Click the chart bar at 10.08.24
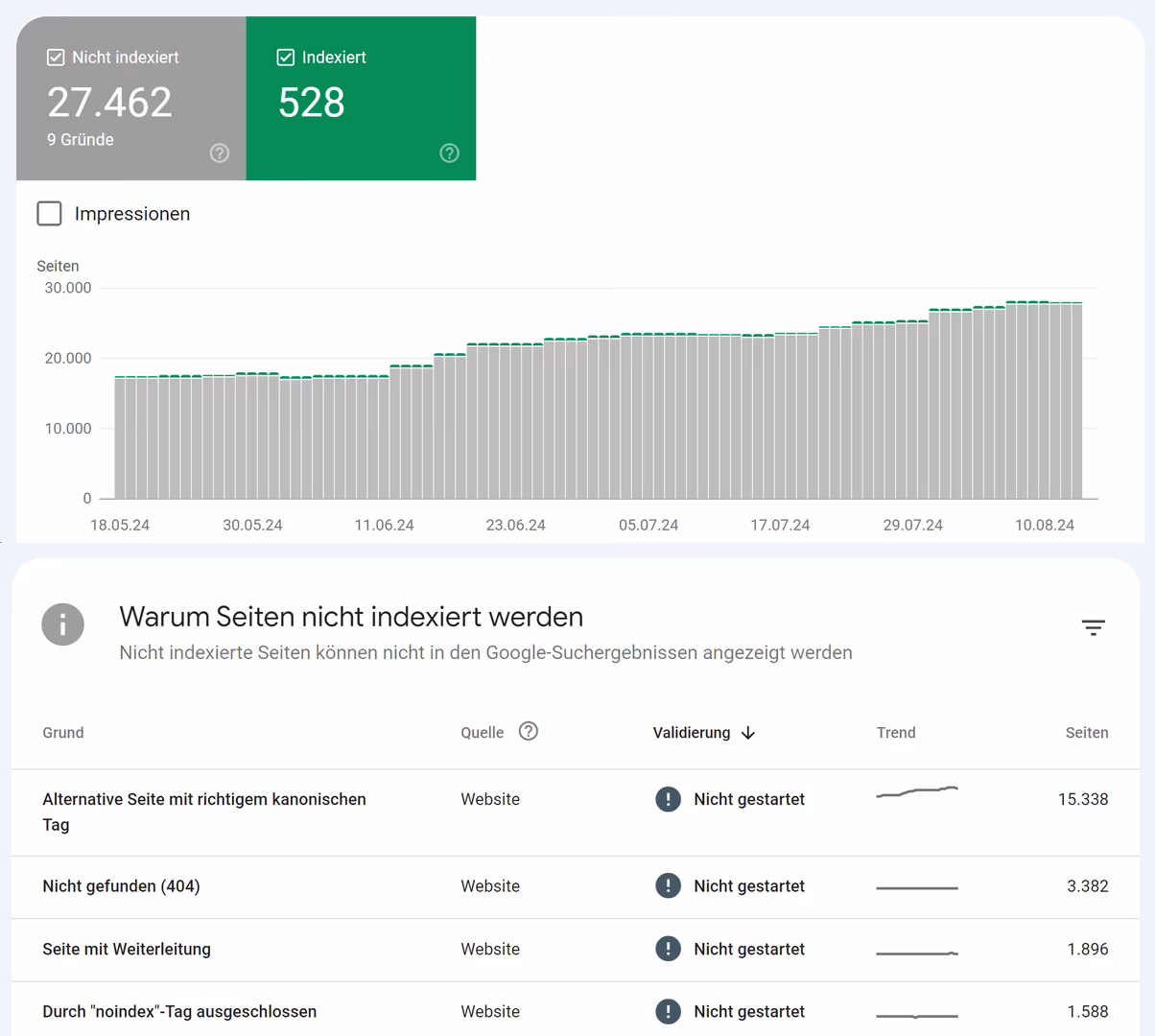 (x=1044, y=403)
